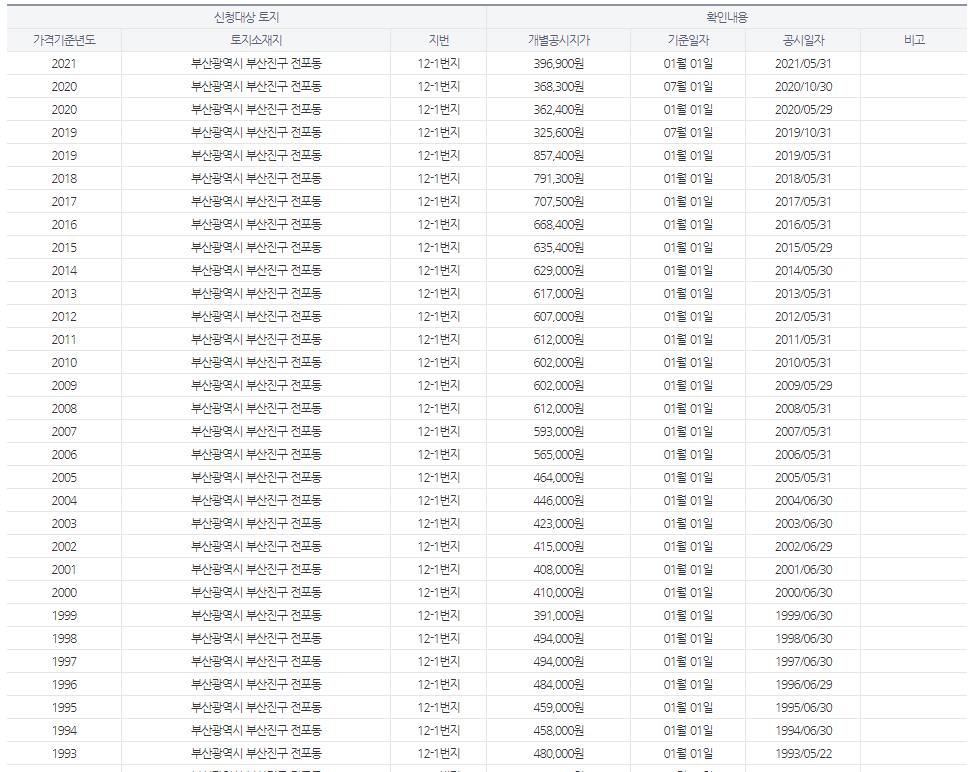Click 부산광역시 부산진구 전포동 in the 1993 row
Image resolution: width=970 pixels, height=772 pixels.
pyautogui.click(x=256, y=753)
